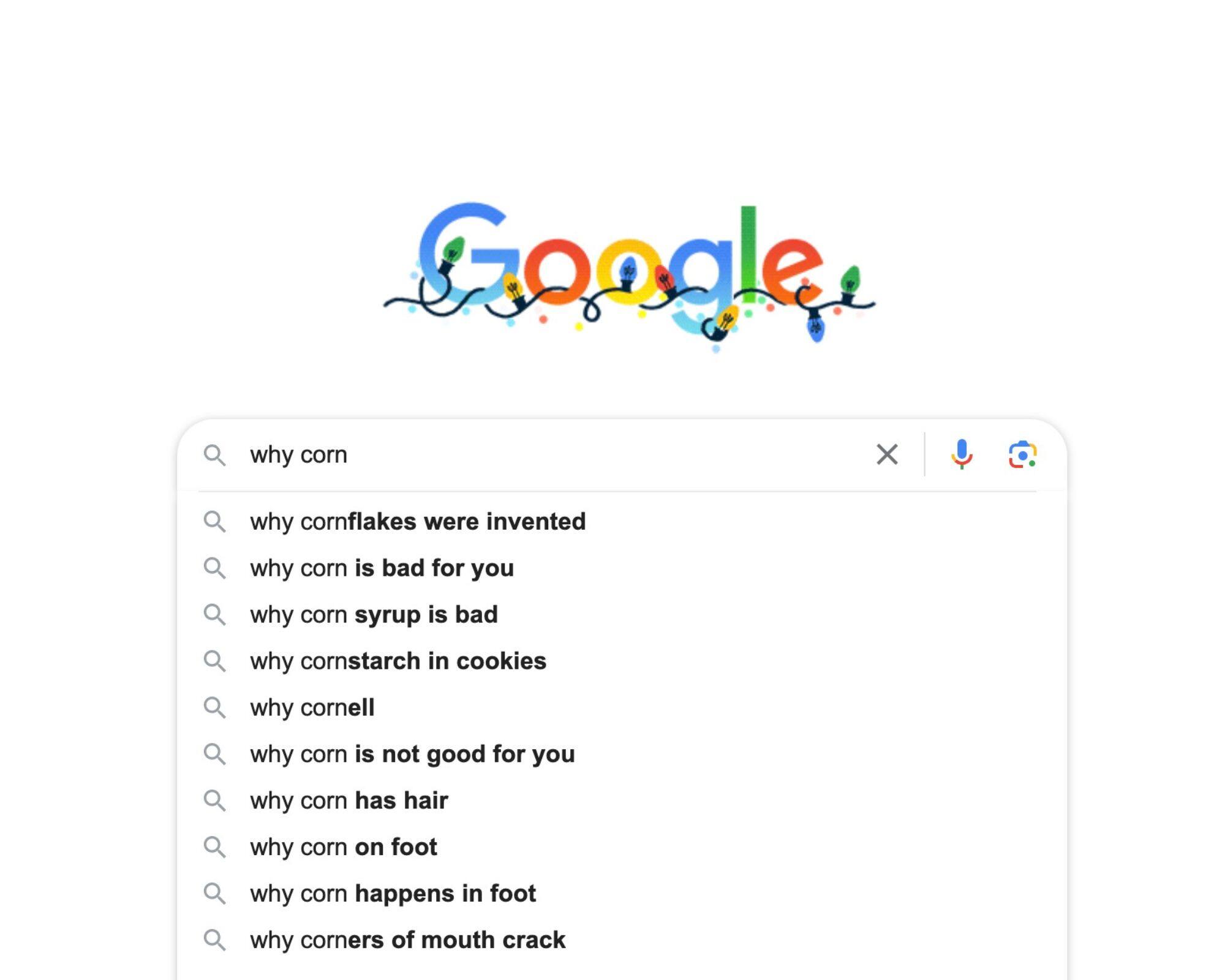Click magnifier icon beside "why corn has hair"

coord(214,801)
